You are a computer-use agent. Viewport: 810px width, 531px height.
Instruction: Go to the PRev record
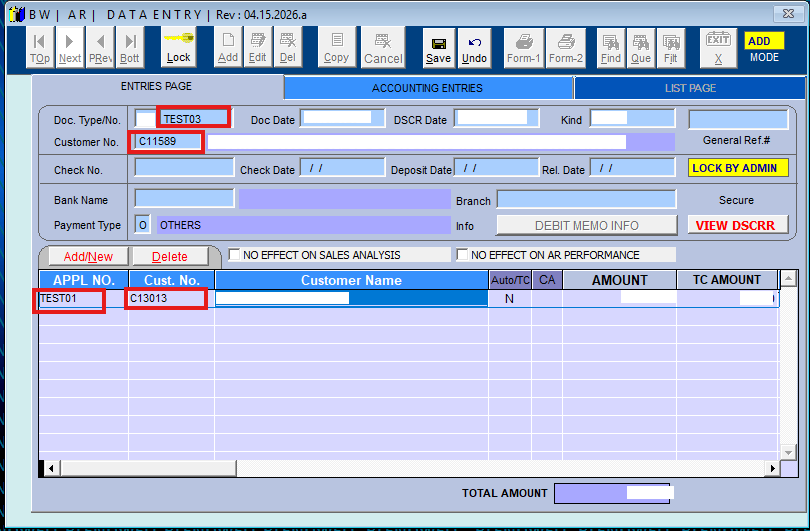[100, 48]
